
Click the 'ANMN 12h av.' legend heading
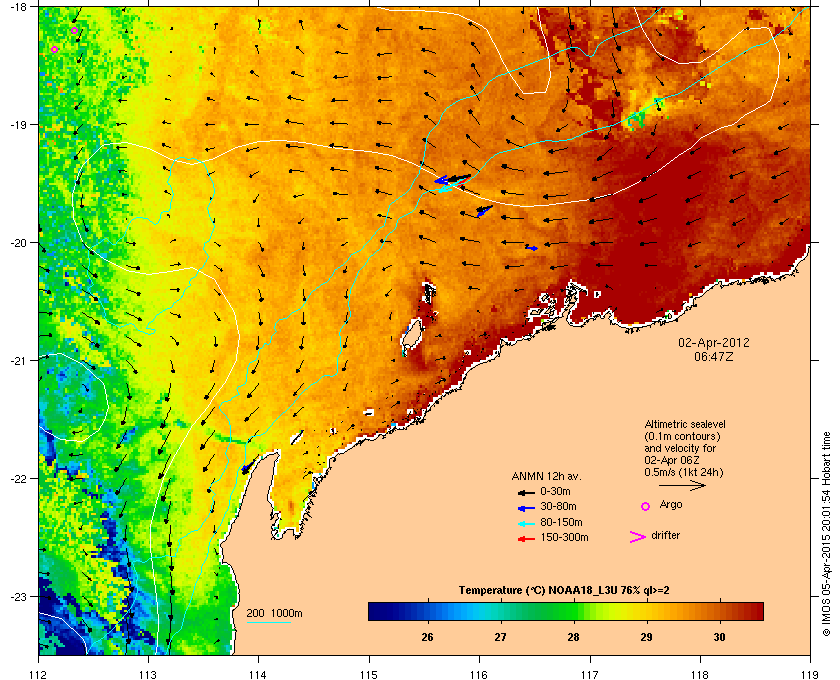(x=546, y=476)
